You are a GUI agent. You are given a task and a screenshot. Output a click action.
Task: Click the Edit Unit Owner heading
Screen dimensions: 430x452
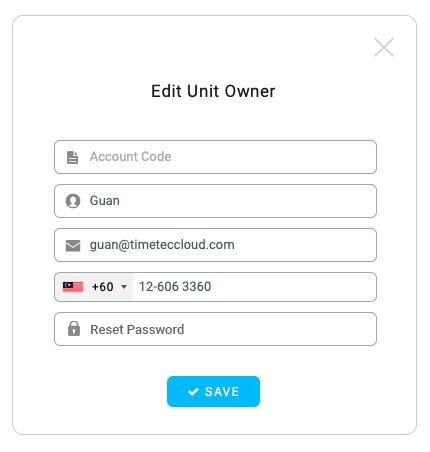coord(213,91)
